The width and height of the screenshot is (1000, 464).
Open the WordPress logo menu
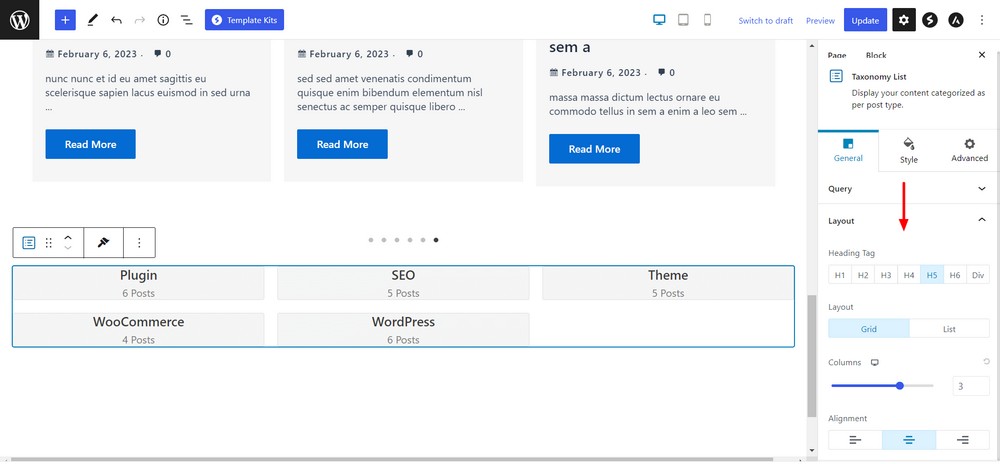point(20,20)
